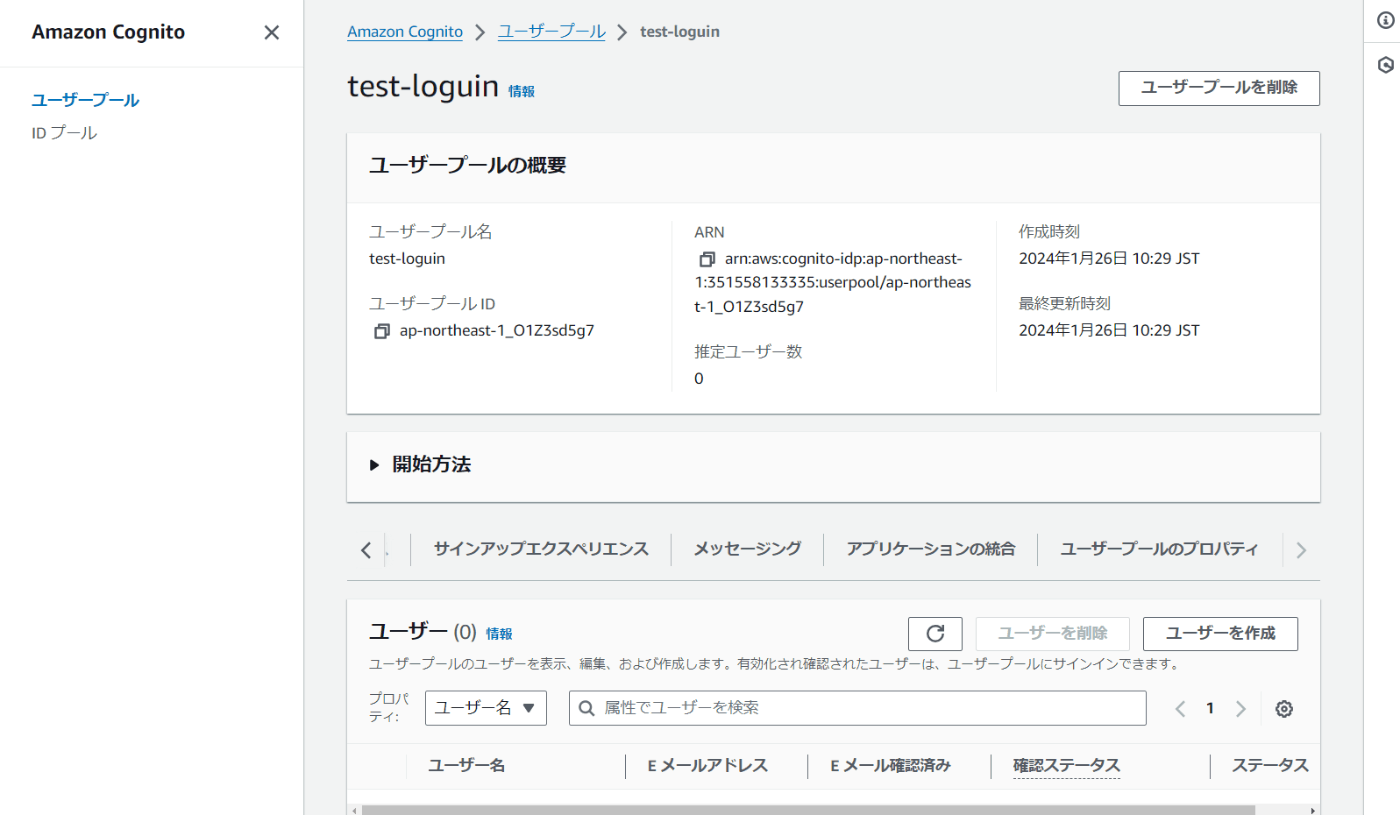Click the 2024年1月26日 creation time value
This screenshot has width=1400, height=815.
pos(1109,259)
